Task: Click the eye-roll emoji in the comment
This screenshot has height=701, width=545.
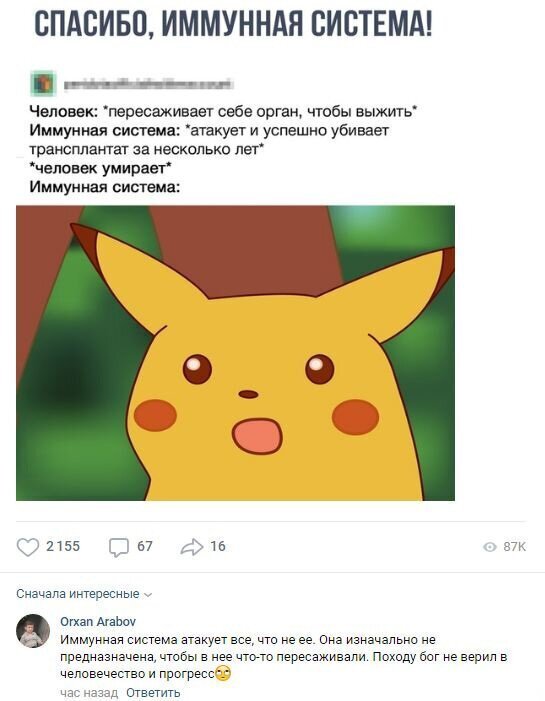Action: pyautogui.click(x=223, y=673)
